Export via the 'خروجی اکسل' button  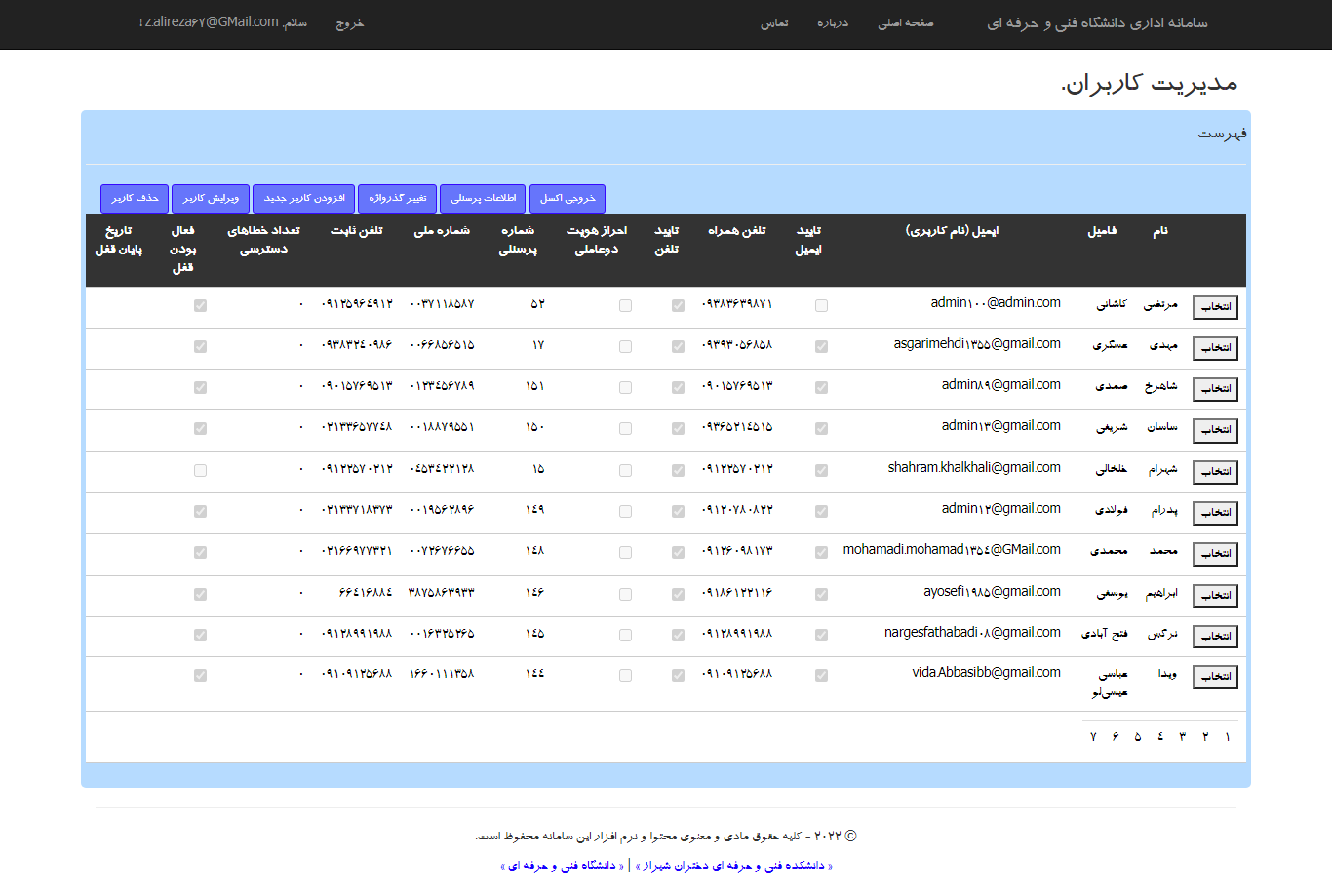[x=568, y=199]
